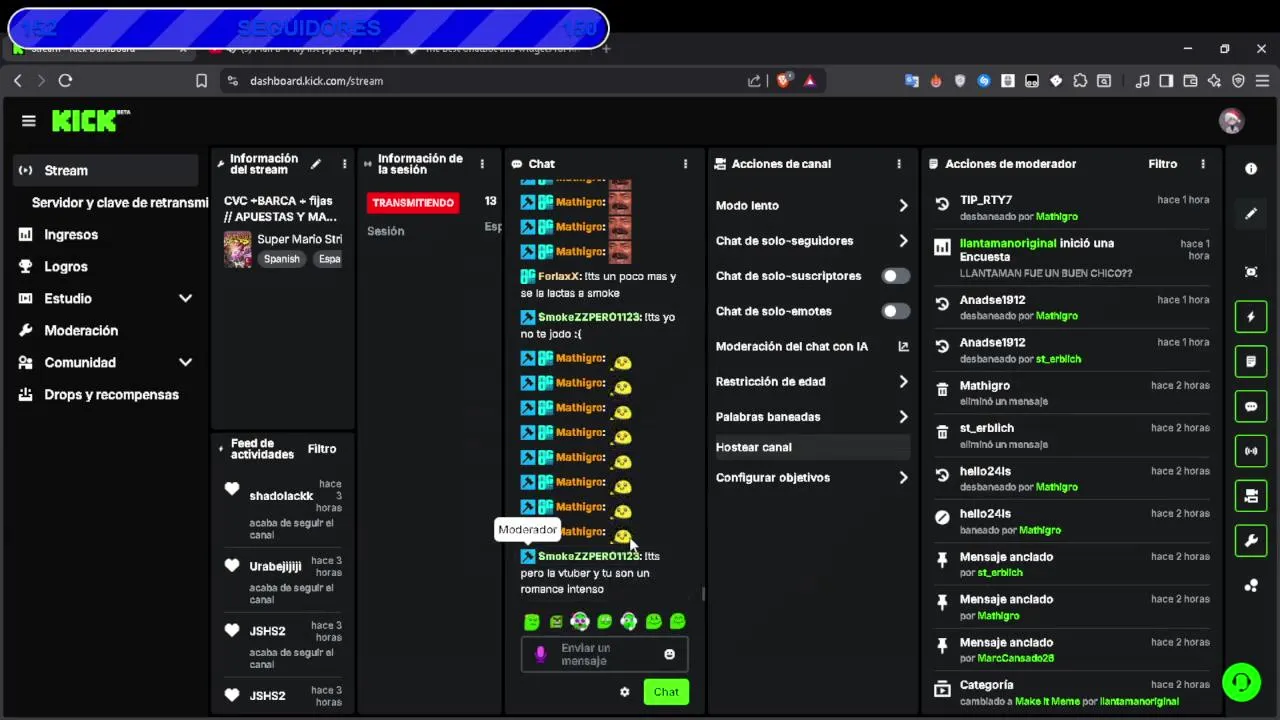Open the Moderación del chat con IA stats icon

click(903, 346)
